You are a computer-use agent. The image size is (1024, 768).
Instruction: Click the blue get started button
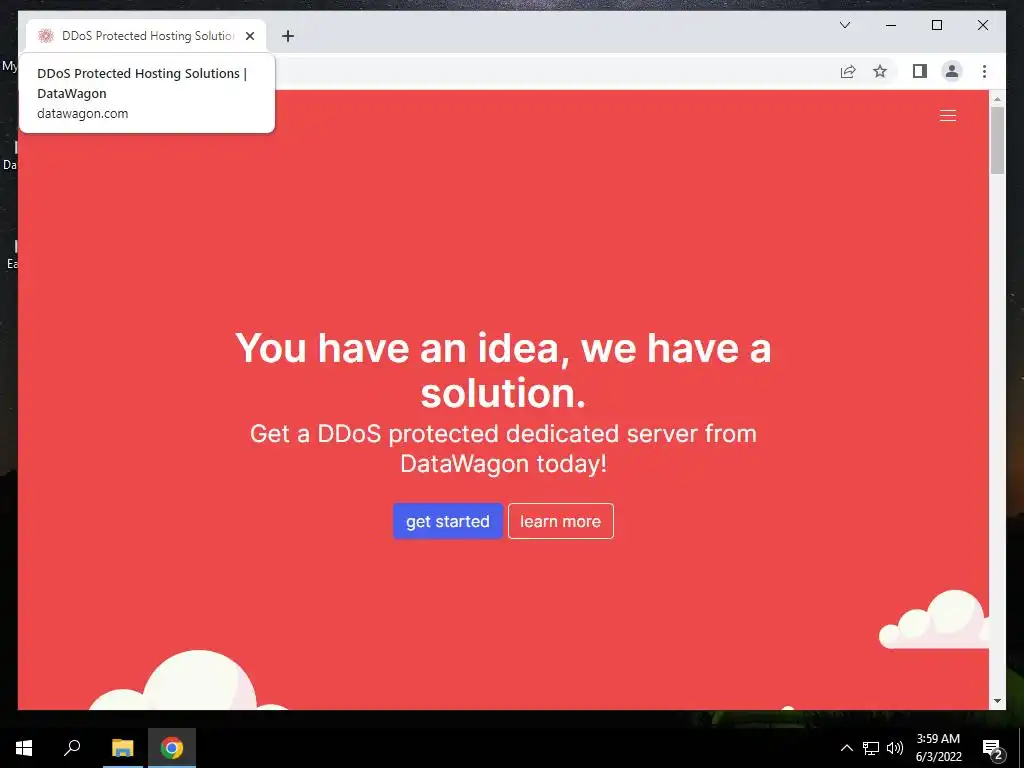click(447, 521)
